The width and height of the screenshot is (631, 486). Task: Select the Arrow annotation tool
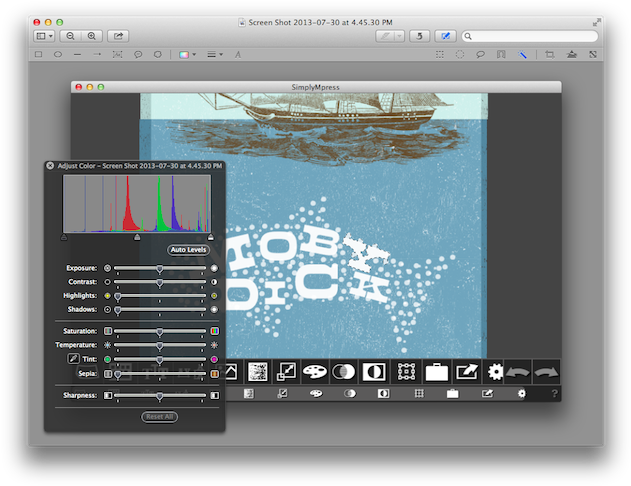pyautogui.click(x=97, y=54)
